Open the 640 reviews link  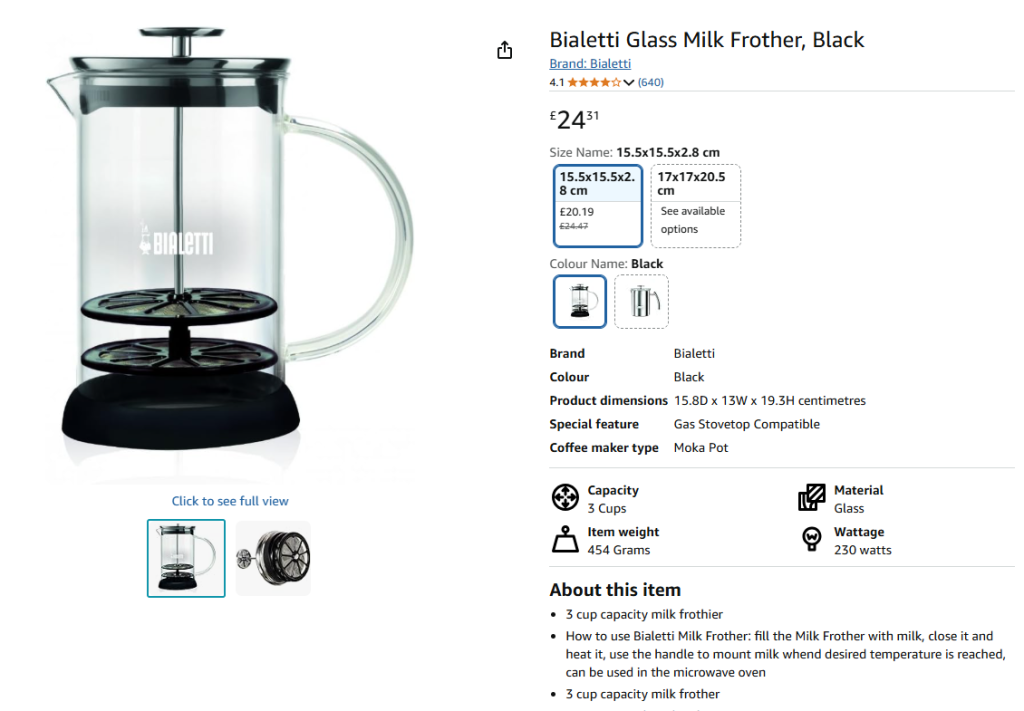[x=651, y=82]
